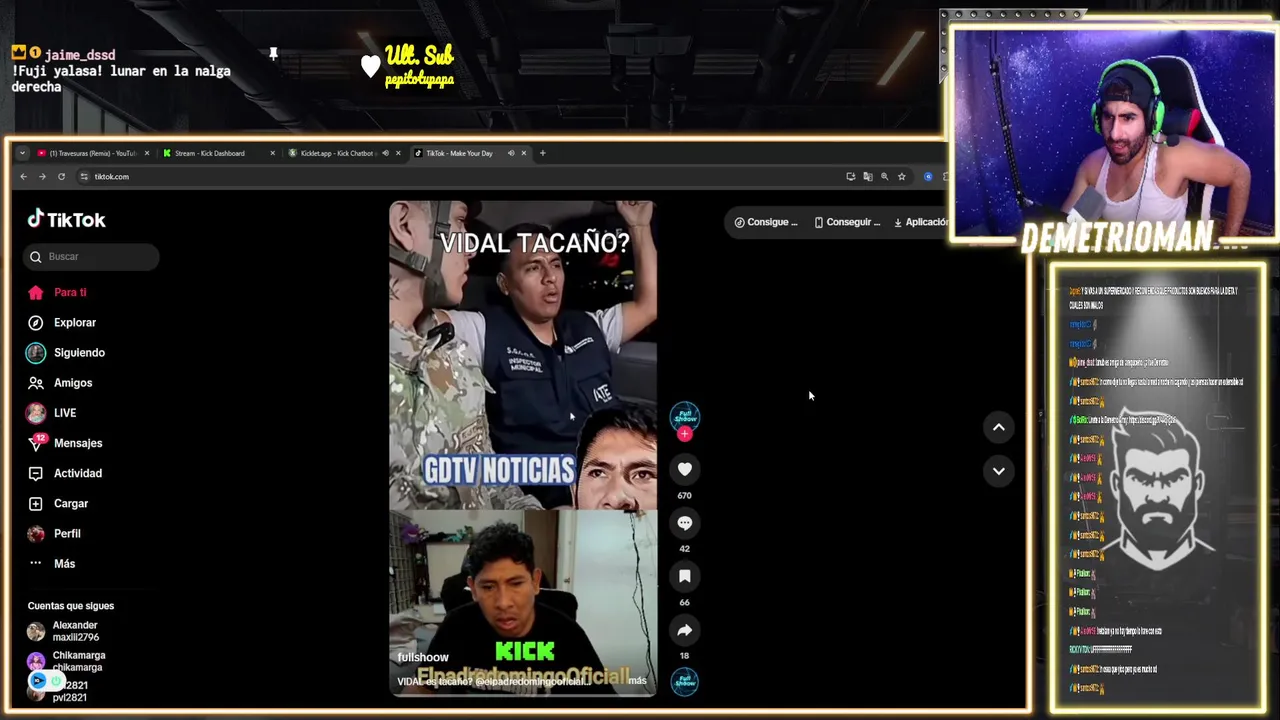Viewport: 1280px width, 720px height.
Task: Expand the Más three-dots menu
Action: 51,564
